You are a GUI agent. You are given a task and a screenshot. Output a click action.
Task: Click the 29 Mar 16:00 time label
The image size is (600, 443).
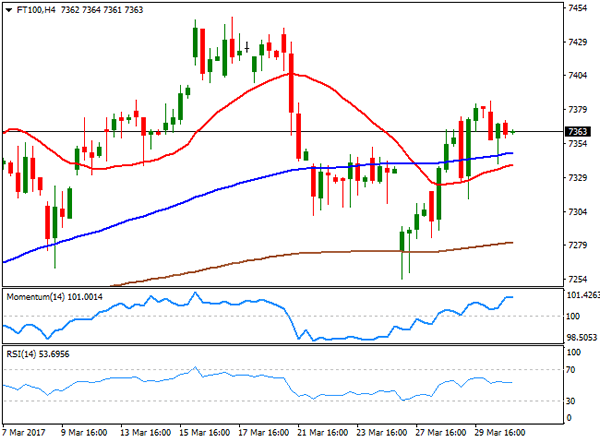500,433
